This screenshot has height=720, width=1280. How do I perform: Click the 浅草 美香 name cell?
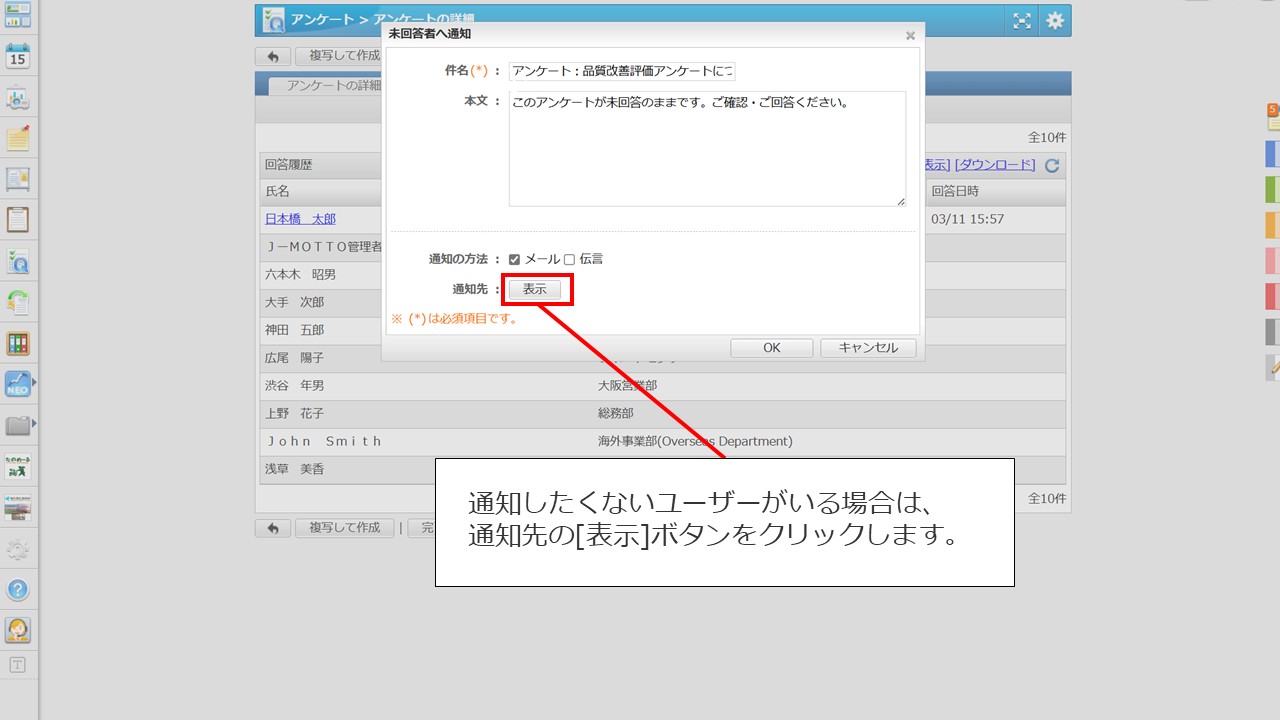pos(294,469)
